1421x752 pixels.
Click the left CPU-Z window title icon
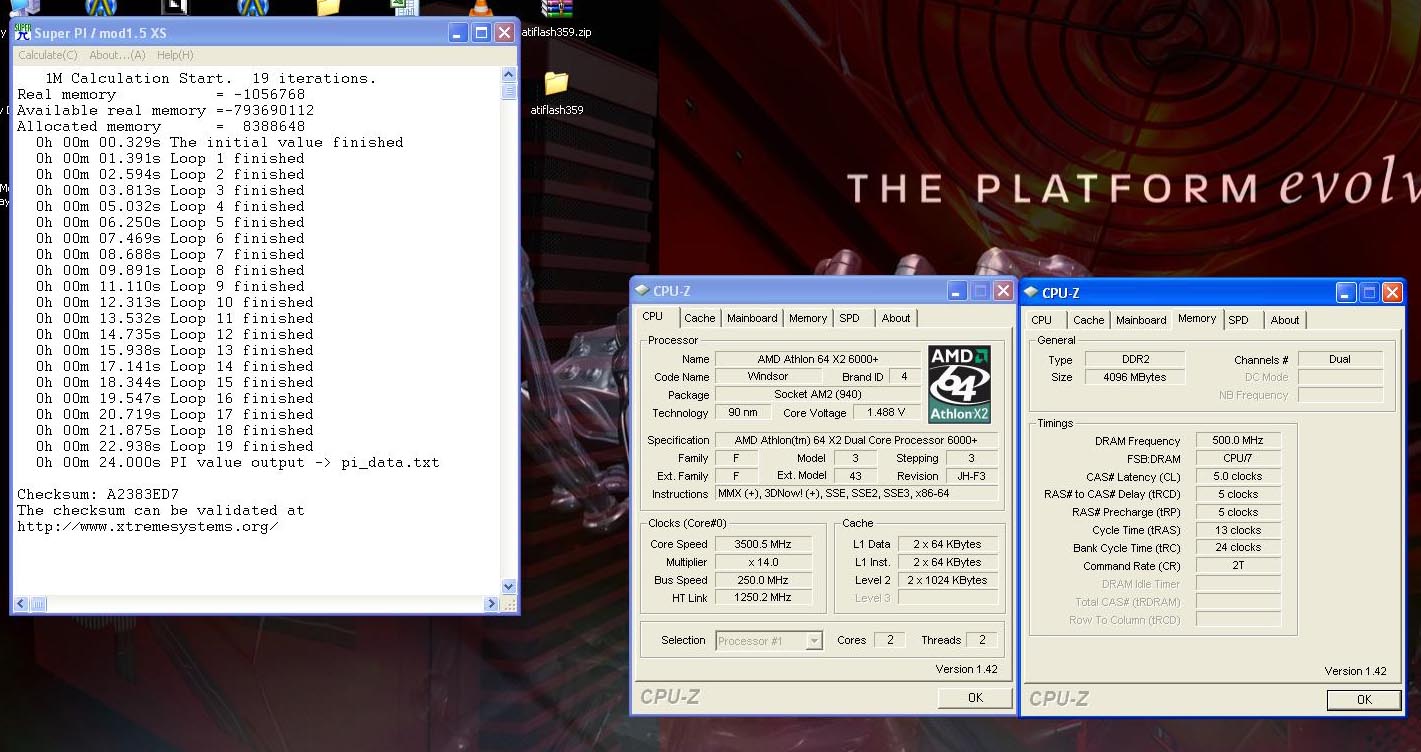tap(642, 291)
